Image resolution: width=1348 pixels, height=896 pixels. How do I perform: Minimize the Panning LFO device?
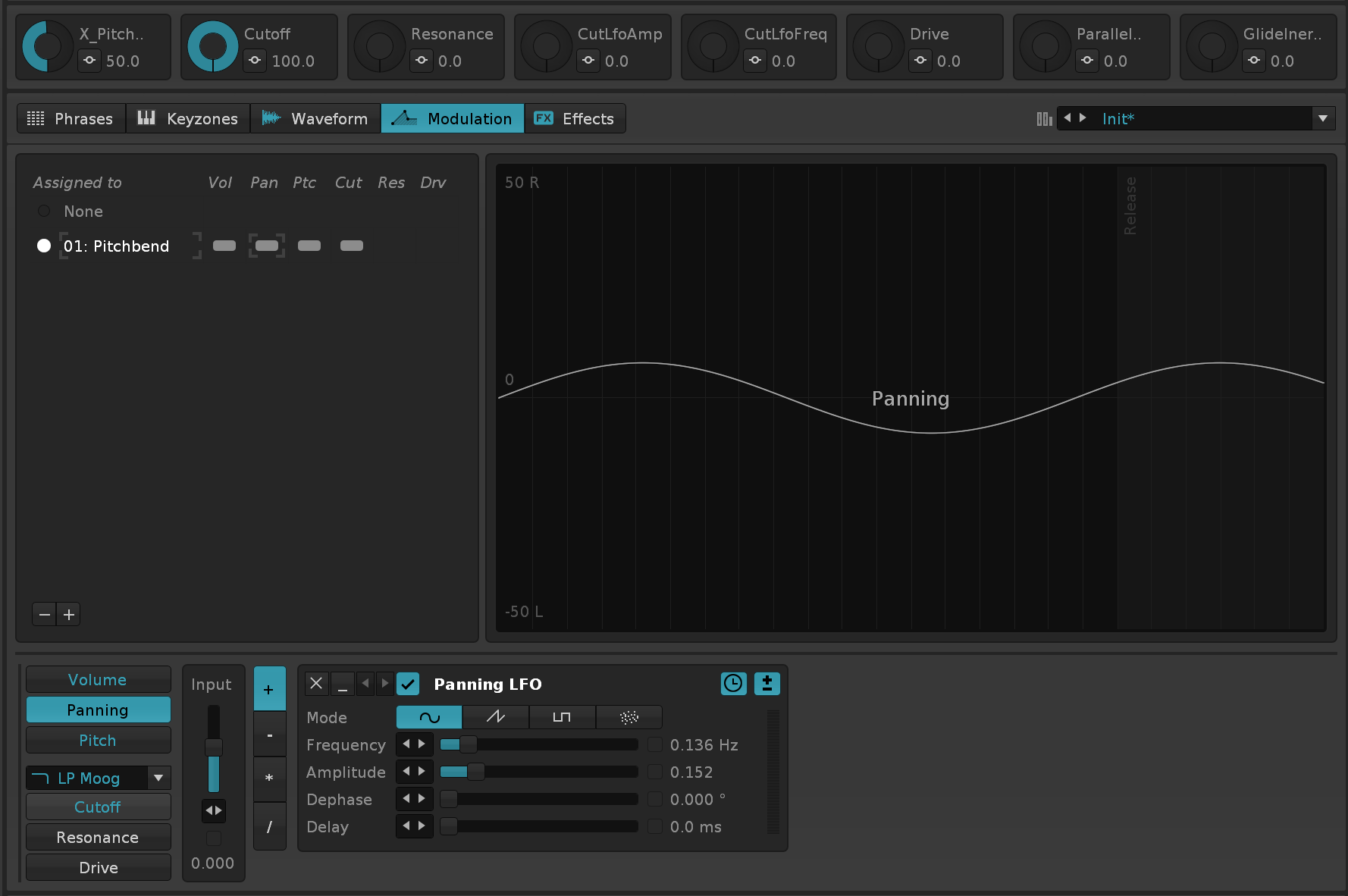click(342, 684)
